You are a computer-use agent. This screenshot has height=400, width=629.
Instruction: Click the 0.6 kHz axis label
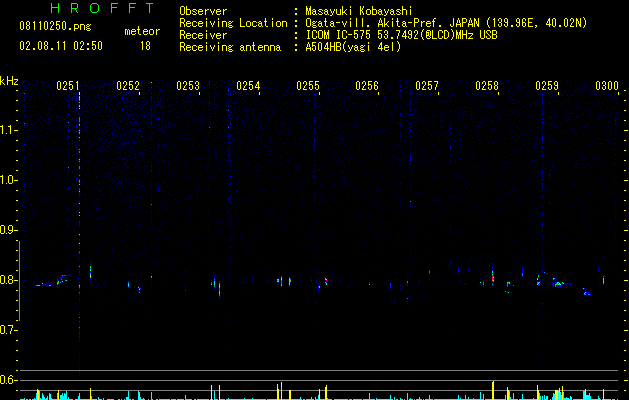(8, 380)
